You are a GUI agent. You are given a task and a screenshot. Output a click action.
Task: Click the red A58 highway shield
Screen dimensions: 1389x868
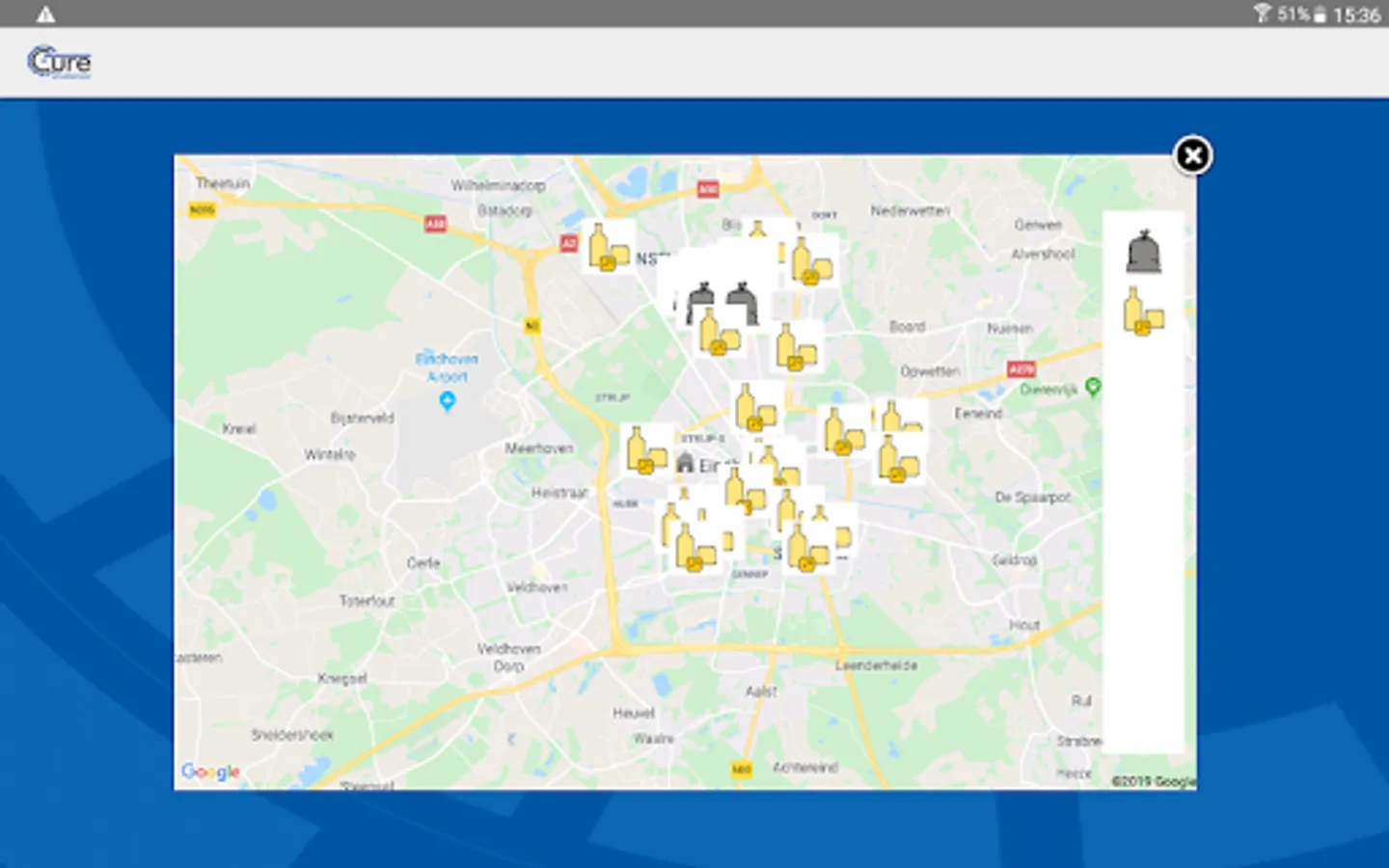(435, 223)
